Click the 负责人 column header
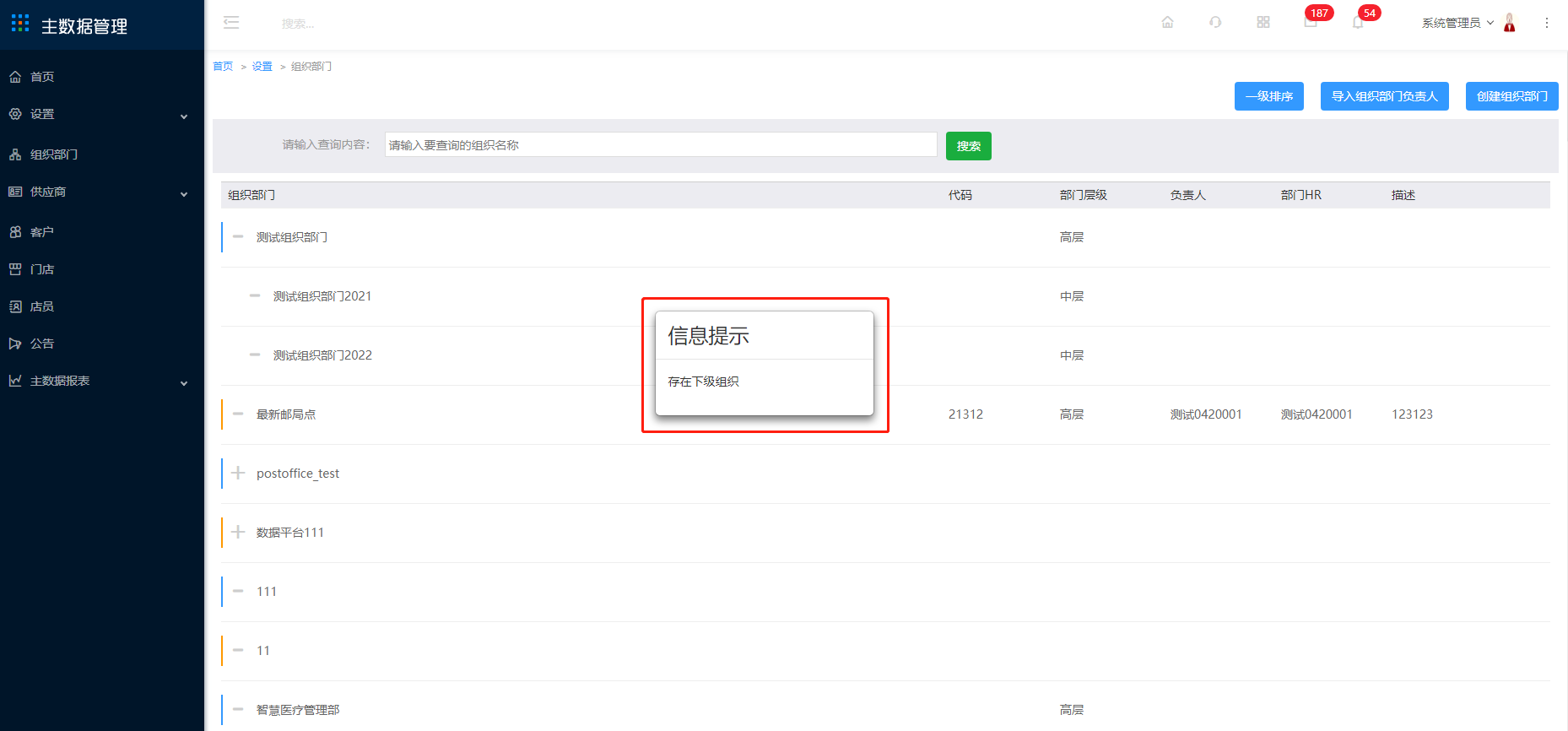 [1188, 195]
